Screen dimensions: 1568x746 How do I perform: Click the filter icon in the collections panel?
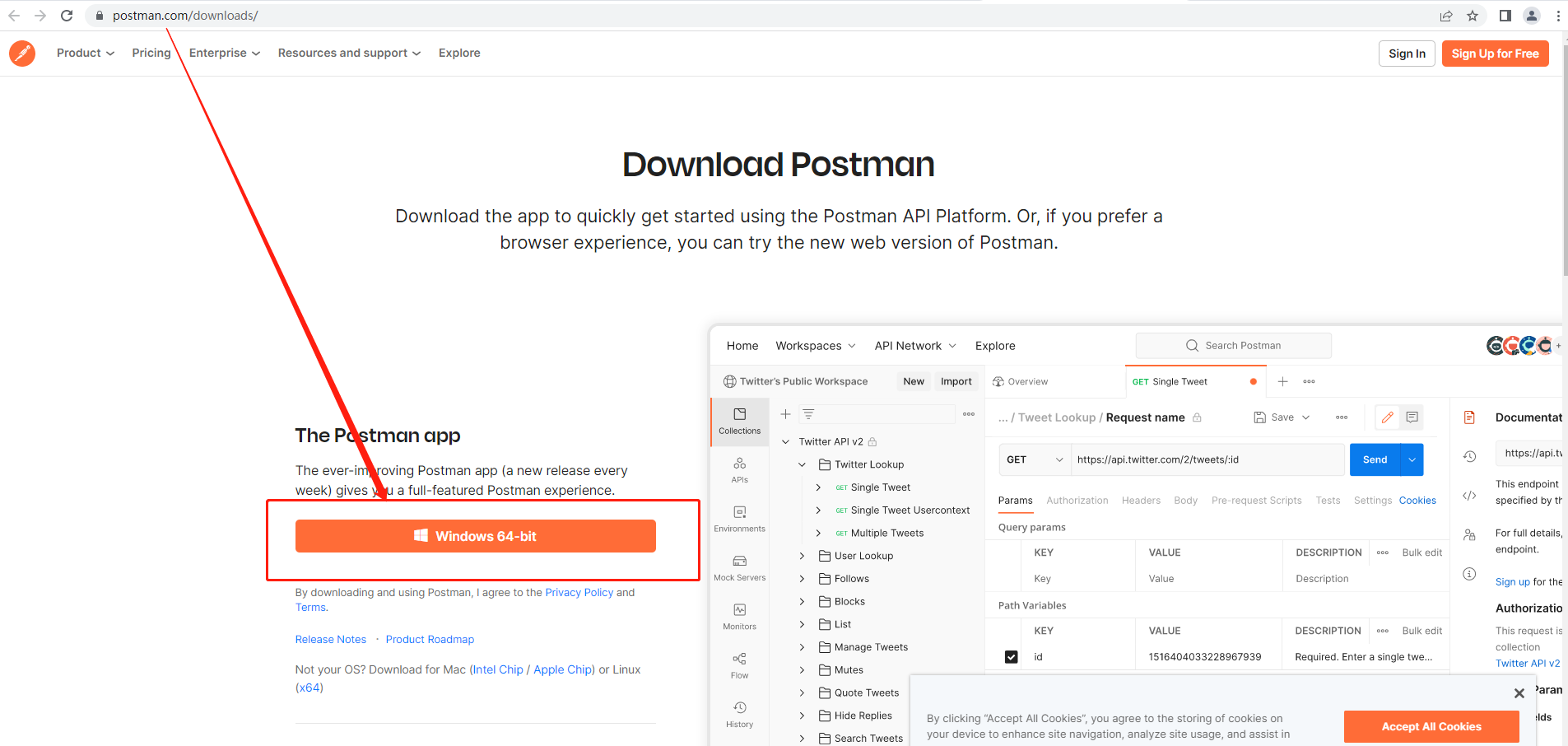click(x=808, y=414)
